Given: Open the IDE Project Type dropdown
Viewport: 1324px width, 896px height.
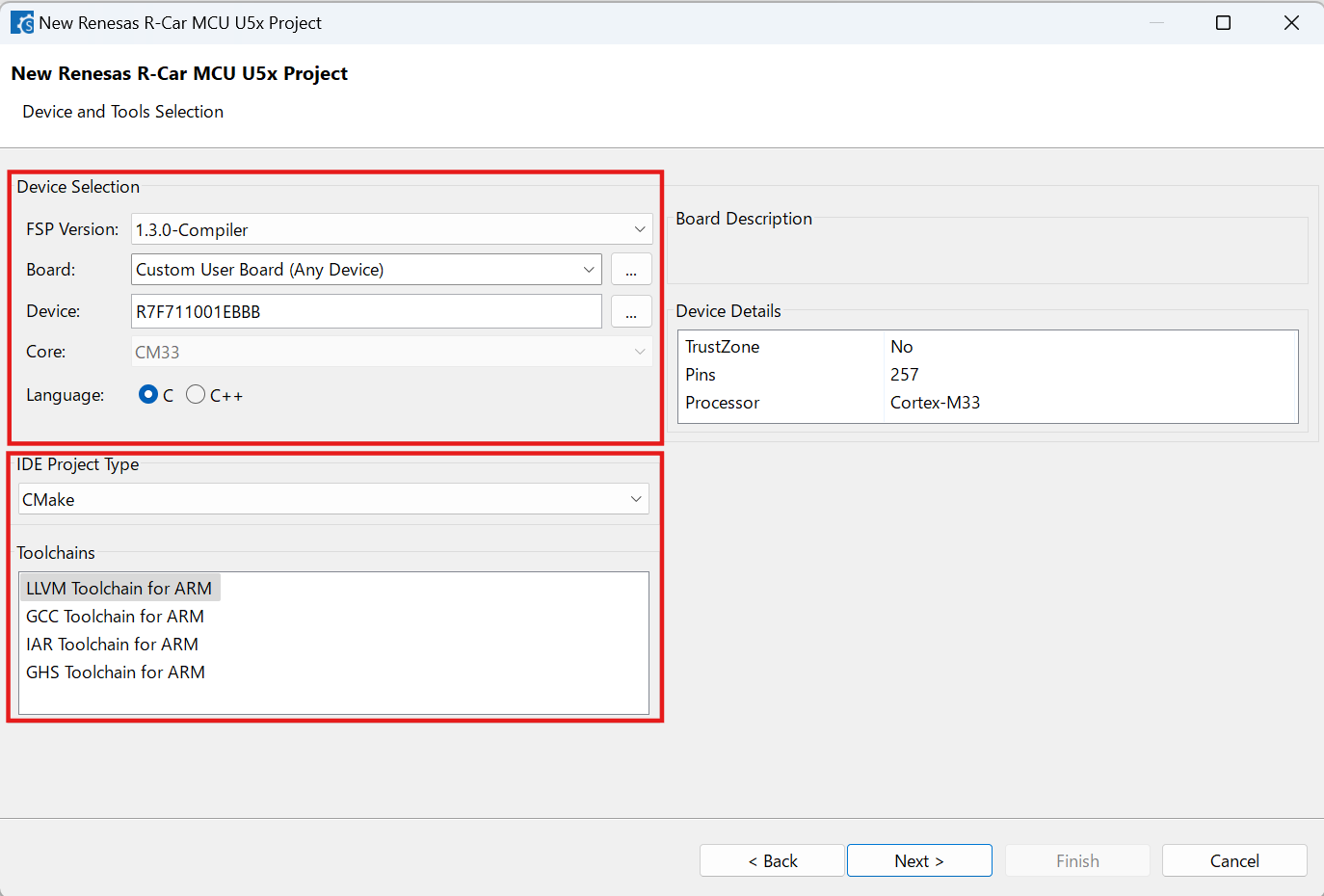Looking at the screenshot, I should click(333, 499).
